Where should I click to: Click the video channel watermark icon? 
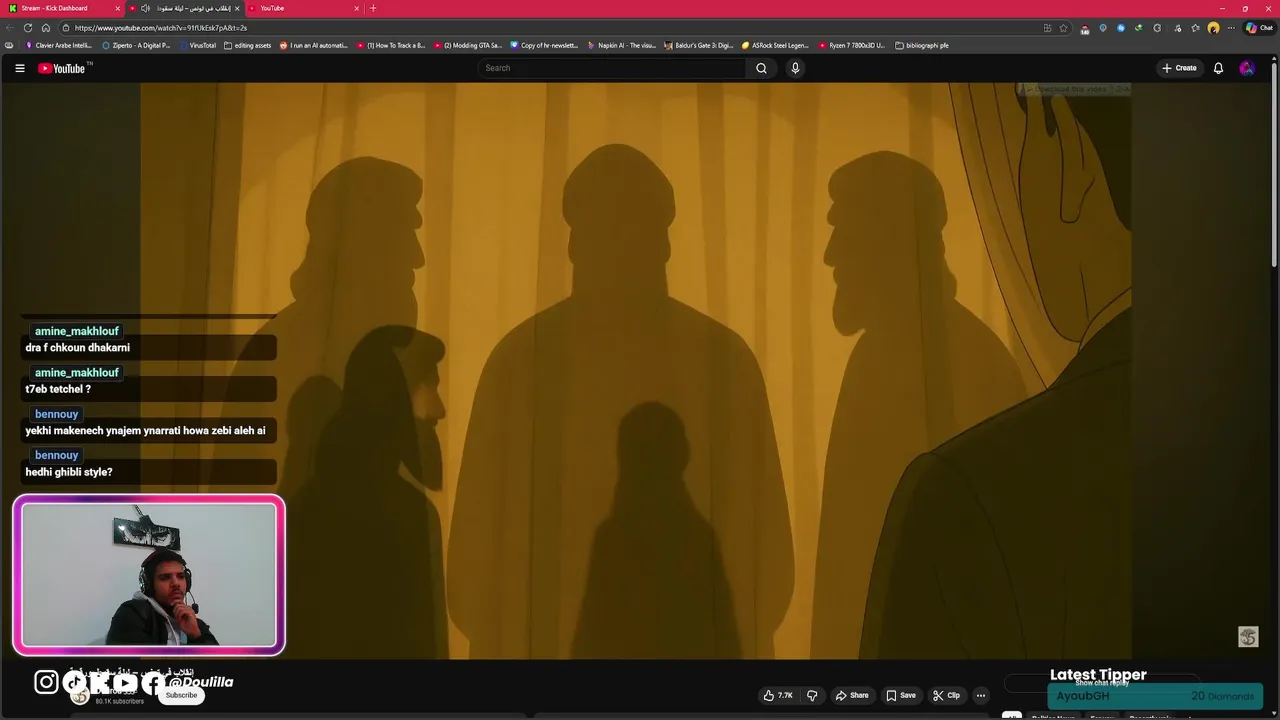pos(1248,637)
